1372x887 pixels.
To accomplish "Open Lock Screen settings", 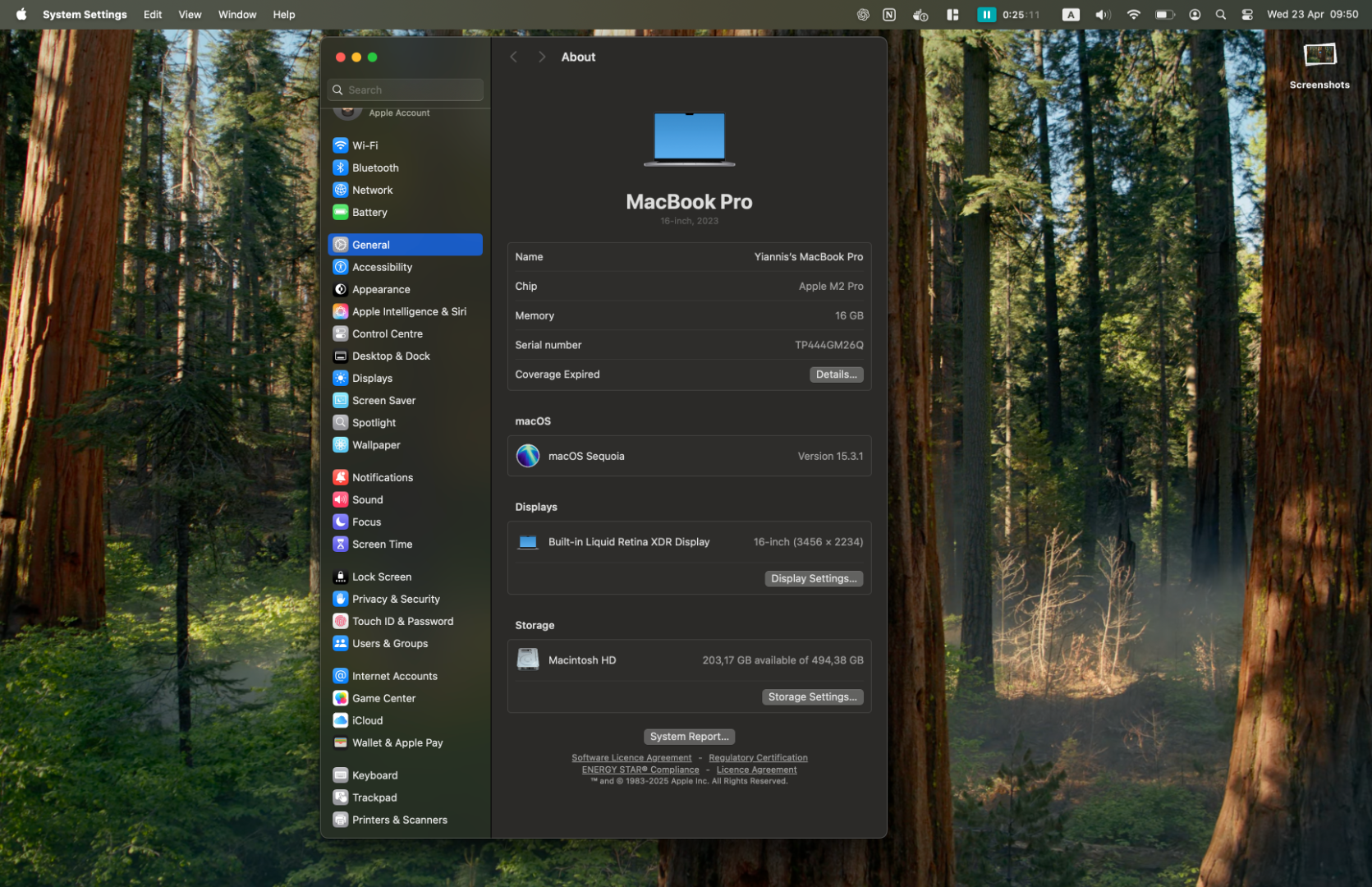I will (405, 577).
